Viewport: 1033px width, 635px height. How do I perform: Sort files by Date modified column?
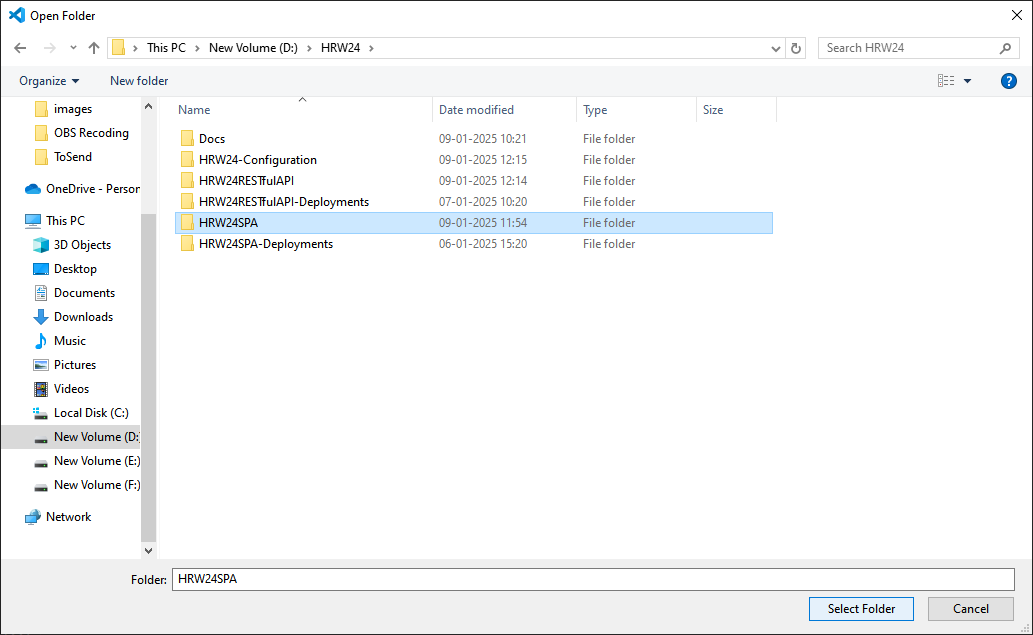[x=476, y=110]
